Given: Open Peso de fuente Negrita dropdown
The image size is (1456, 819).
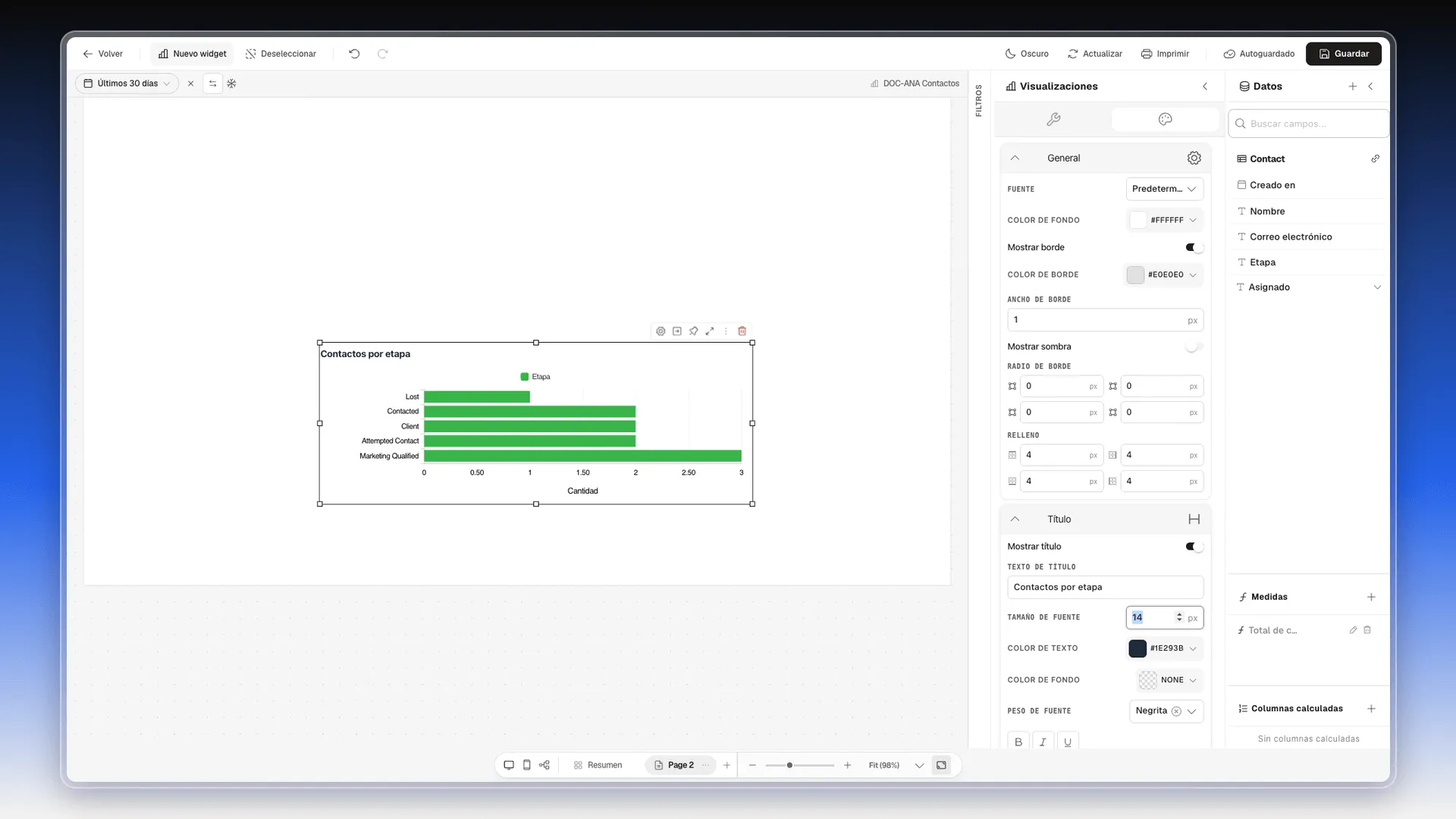Looking at the screenshot, I should [1166, 711].
